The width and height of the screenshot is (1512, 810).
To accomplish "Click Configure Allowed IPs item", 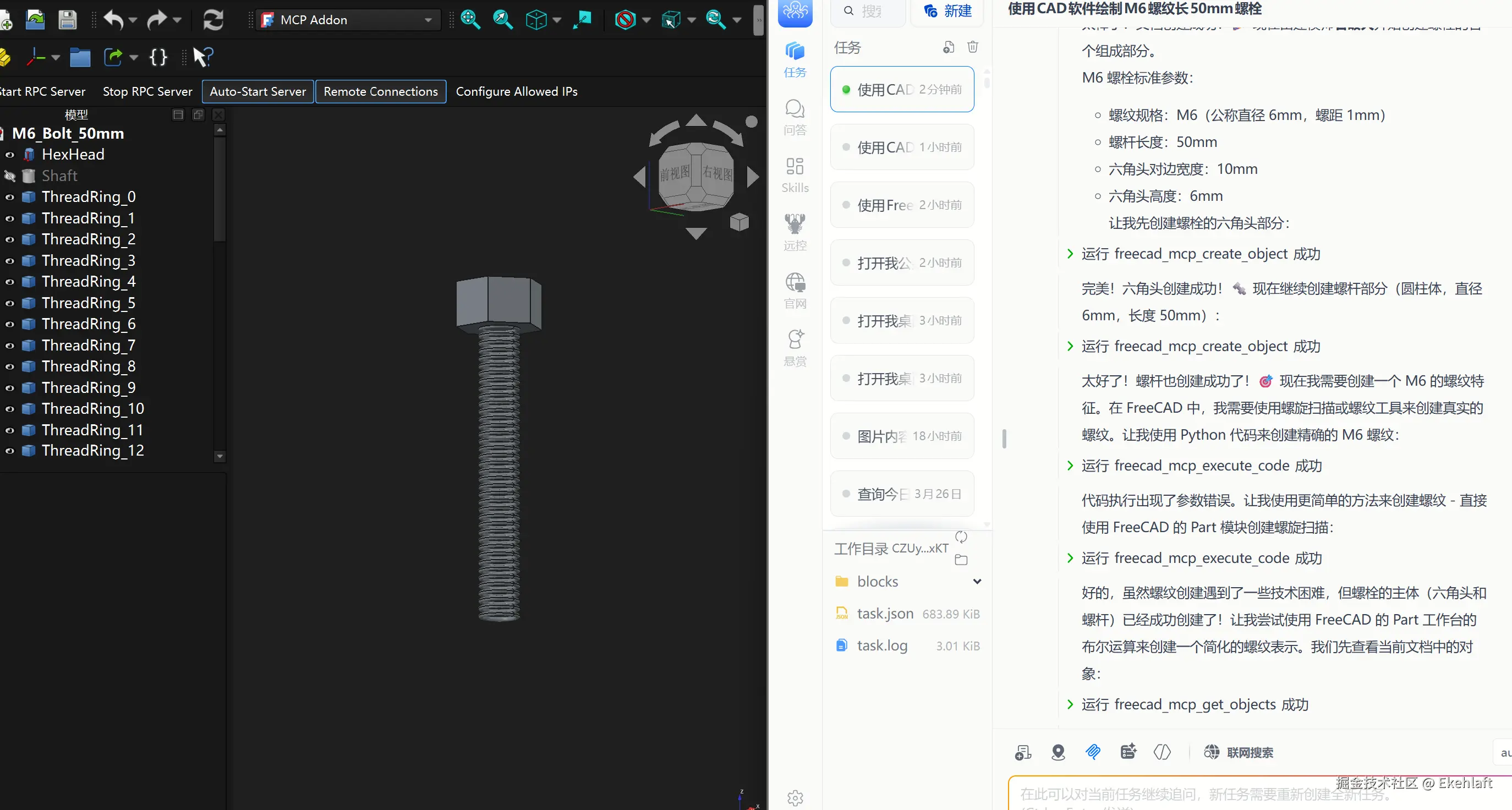I will click(517, 91).
